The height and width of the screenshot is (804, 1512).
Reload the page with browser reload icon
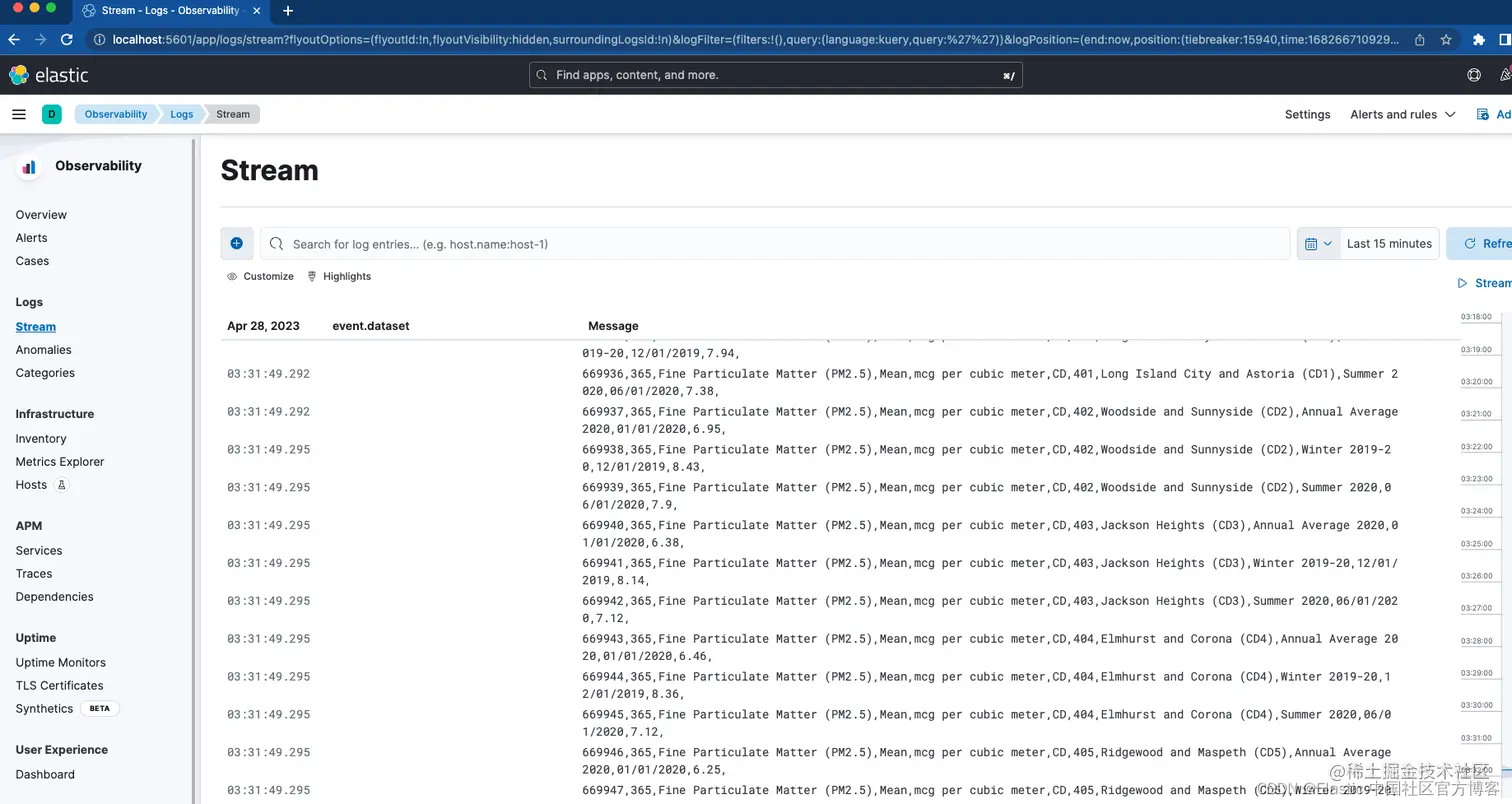pyautogui.click(x=67, y=40)
